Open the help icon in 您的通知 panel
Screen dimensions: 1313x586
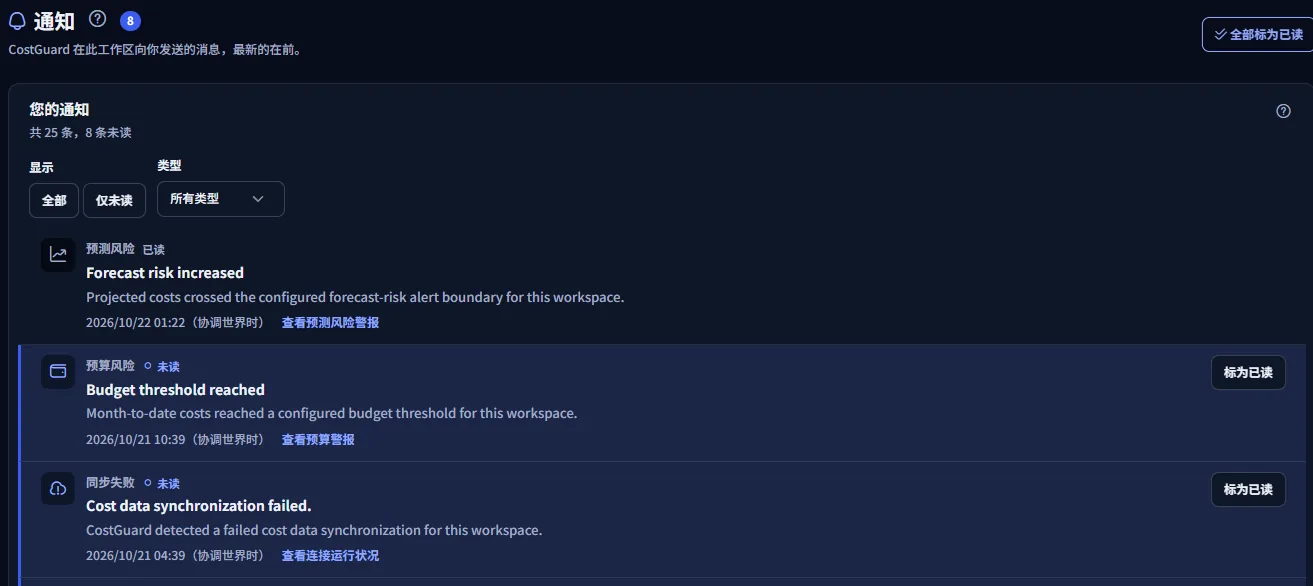click(1284, 111)
